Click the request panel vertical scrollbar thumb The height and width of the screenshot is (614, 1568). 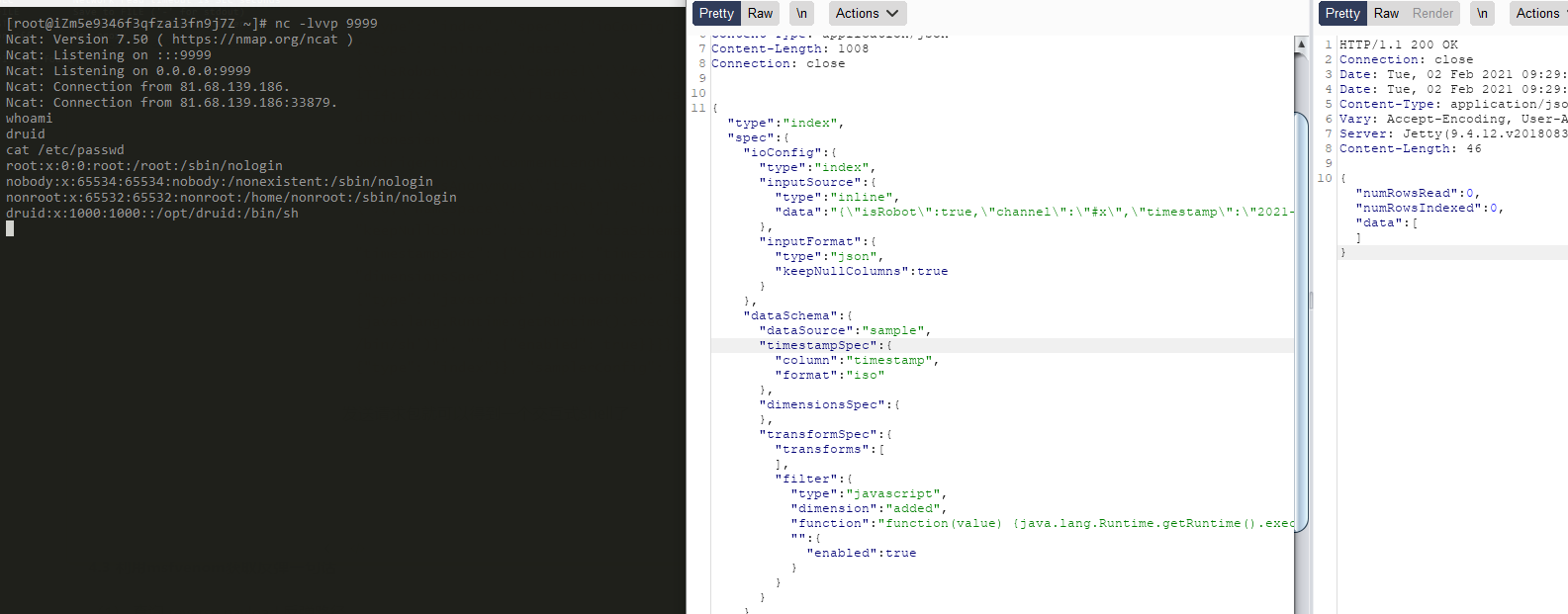(1301, 321)
